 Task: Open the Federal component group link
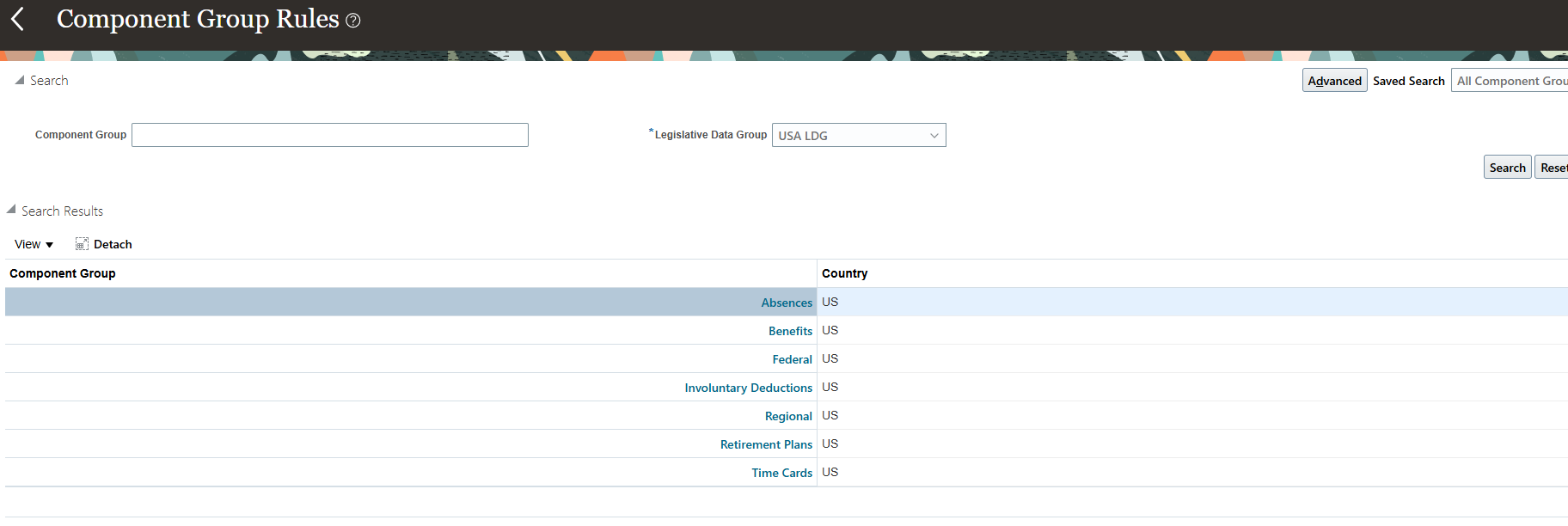[792, 359]
